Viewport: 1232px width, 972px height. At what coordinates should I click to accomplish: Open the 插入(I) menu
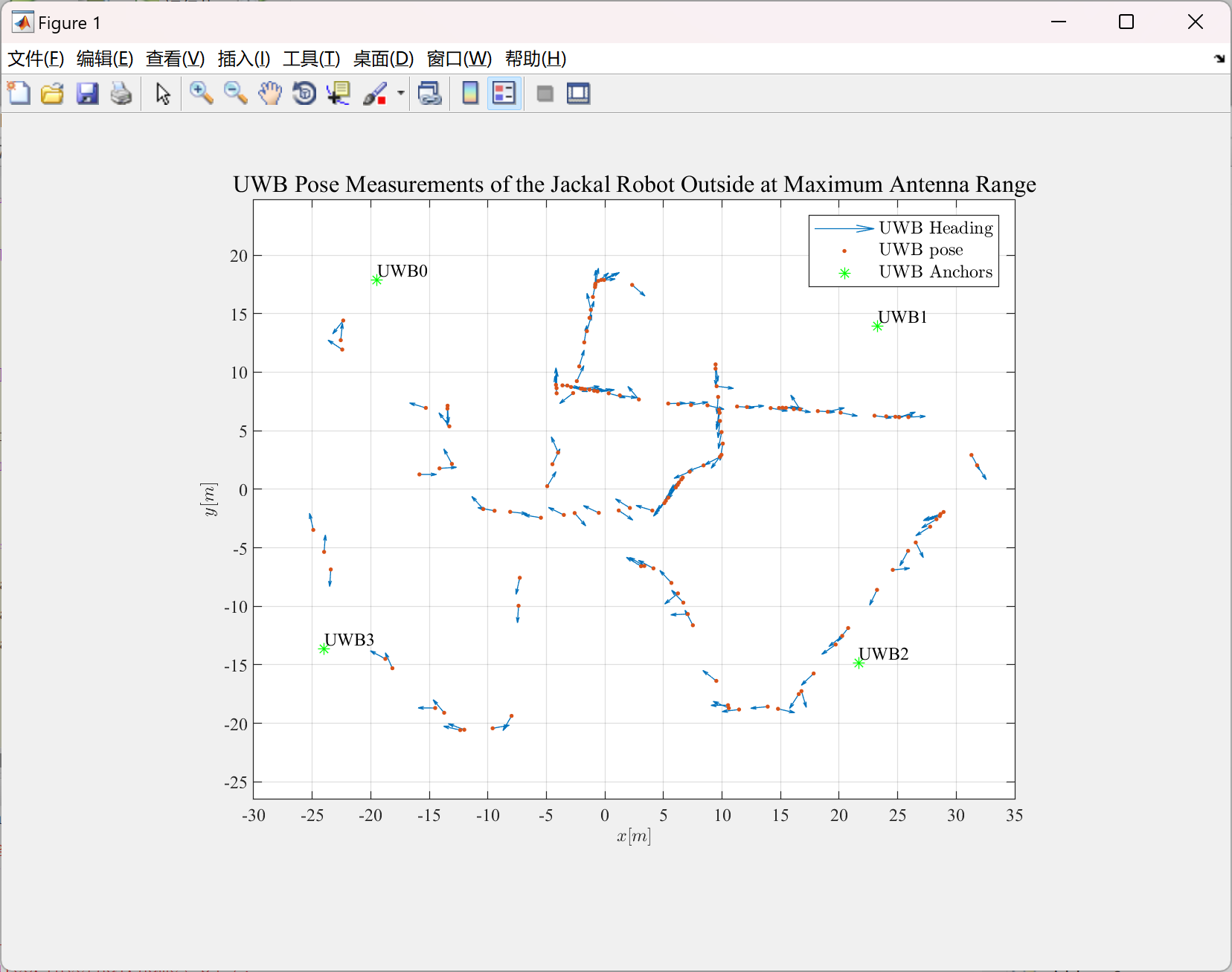pyautogui.click(x=244, y=59)
